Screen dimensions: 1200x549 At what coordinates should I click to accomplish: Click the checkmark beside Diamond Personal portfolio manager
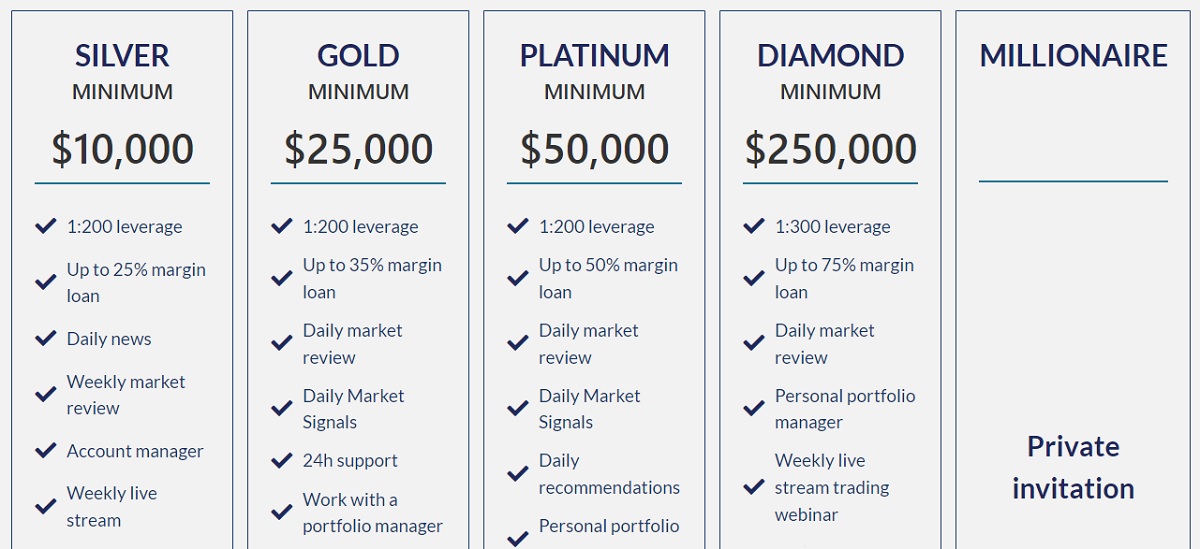[x=753, y=408]
